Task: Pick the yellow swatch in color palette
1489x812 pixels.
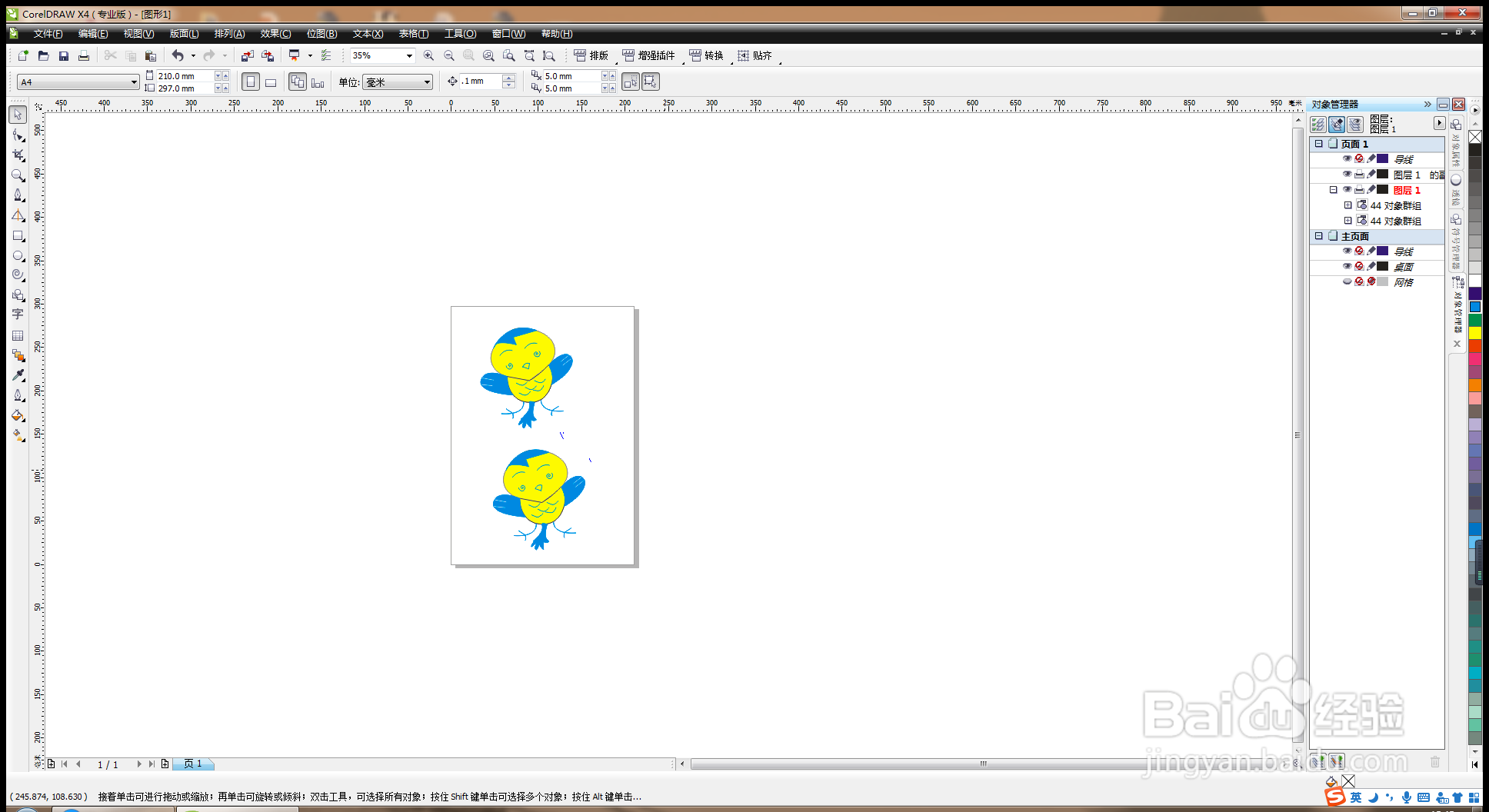Action: point(1475,333)
